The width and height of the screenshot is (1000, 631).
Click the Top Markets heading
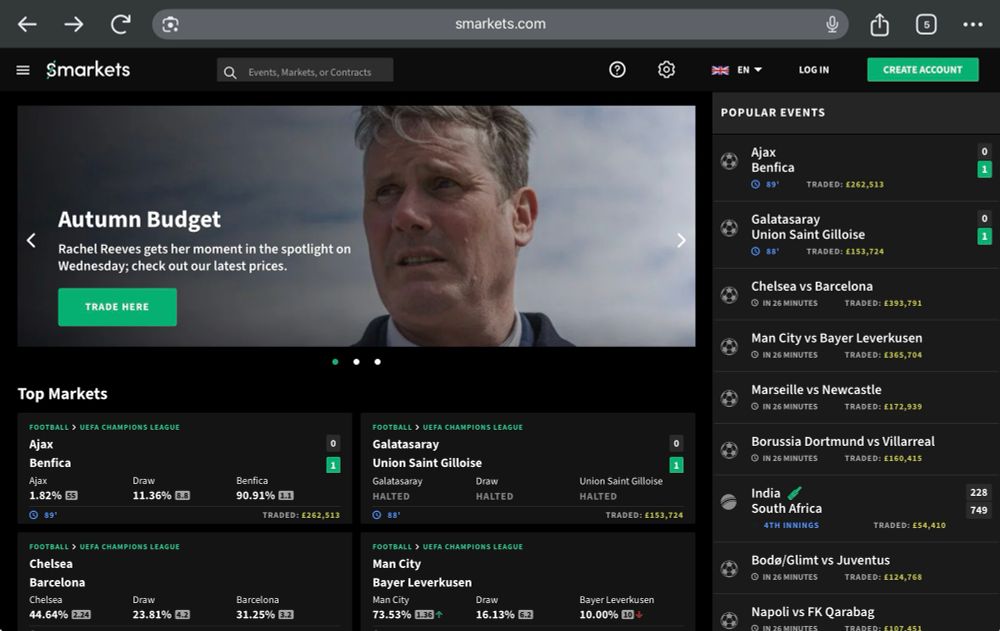(x=62, y=394)
